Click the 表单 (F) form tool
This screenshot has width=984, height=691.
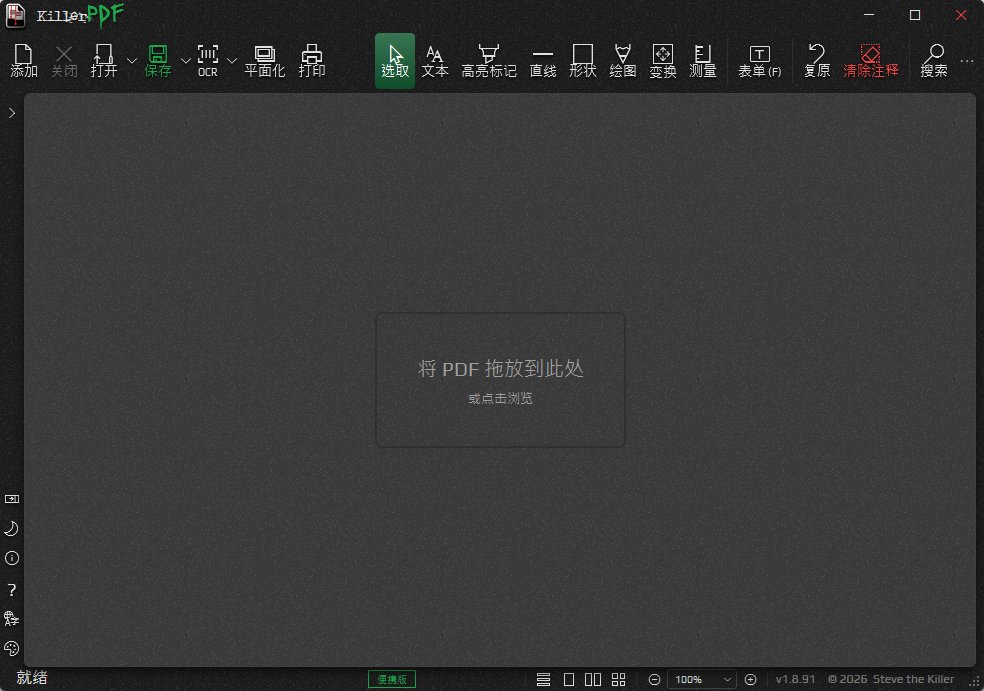pyautogui.click(x=759, y=61)
